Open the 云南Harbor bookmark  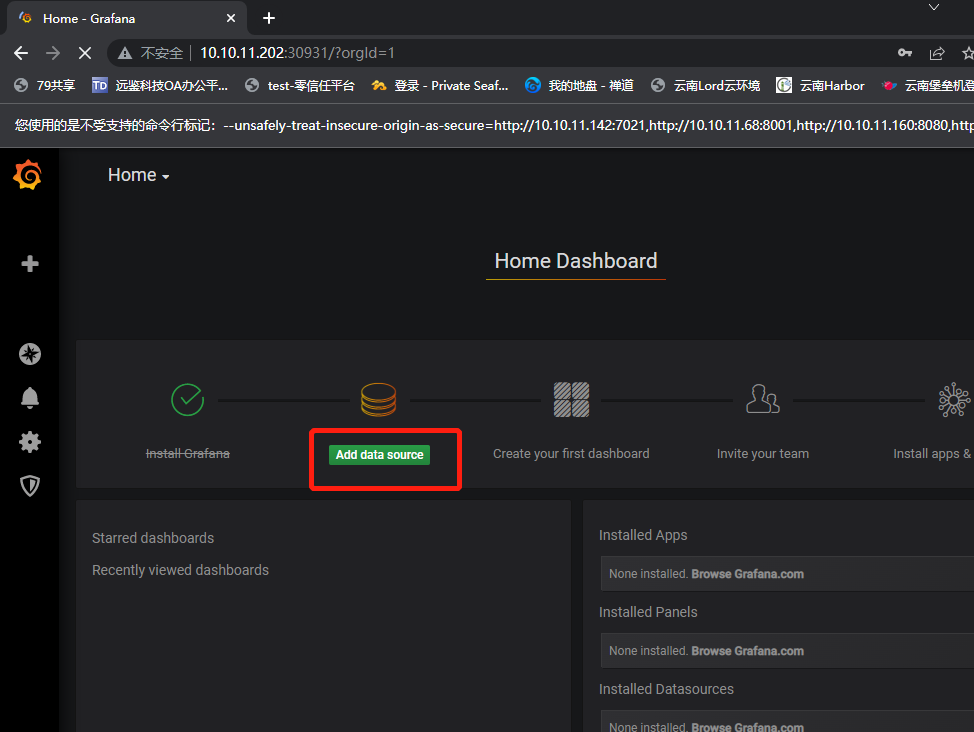click(820, 86)
